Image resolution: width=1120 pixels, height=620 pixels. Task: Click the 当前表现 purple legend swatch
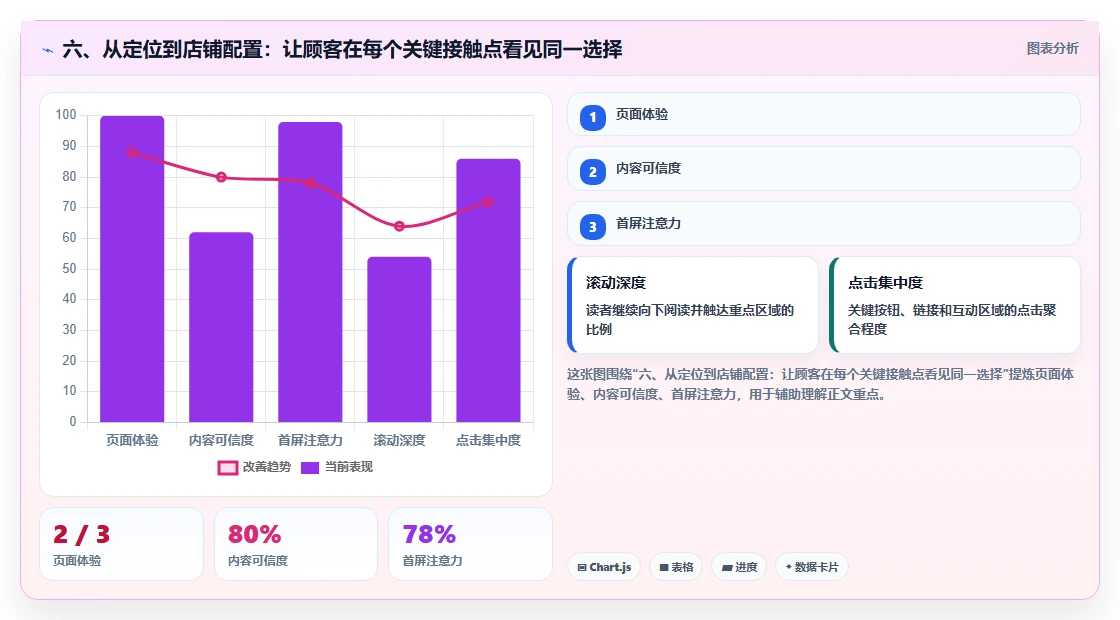(309, 468)
